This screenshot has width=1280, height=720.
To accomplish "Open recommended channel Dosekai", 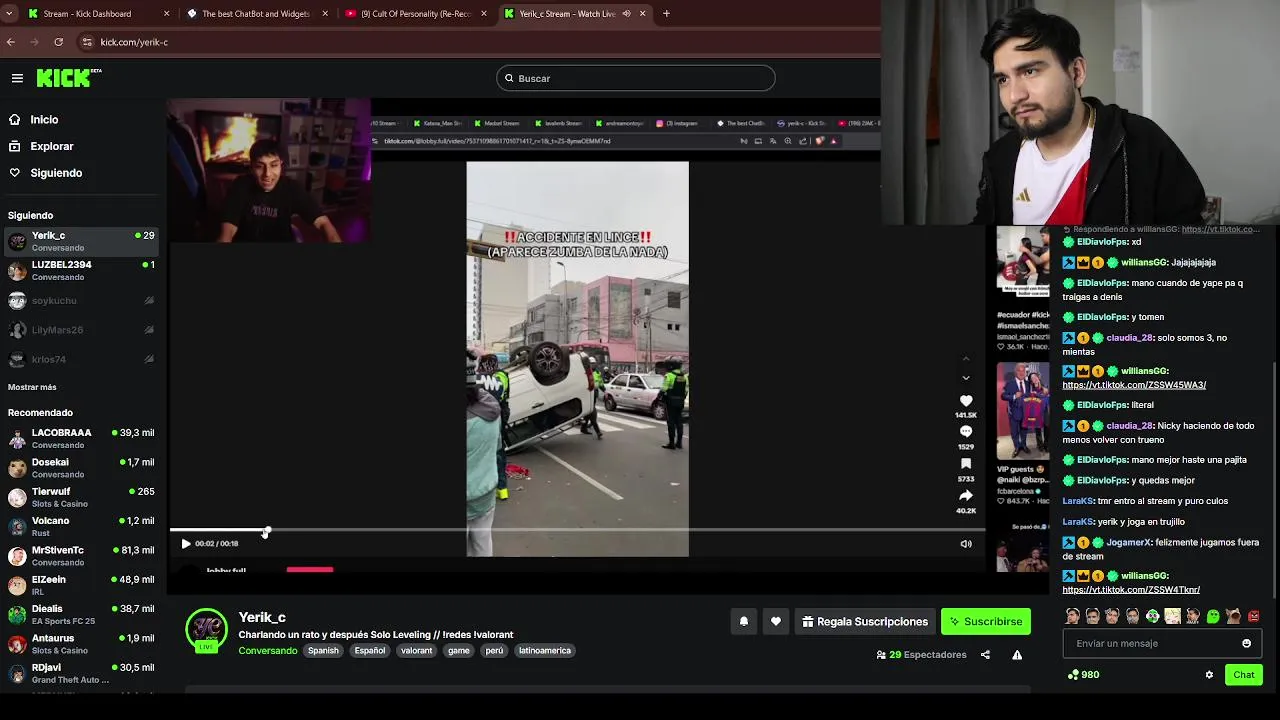I will (81, 468).
